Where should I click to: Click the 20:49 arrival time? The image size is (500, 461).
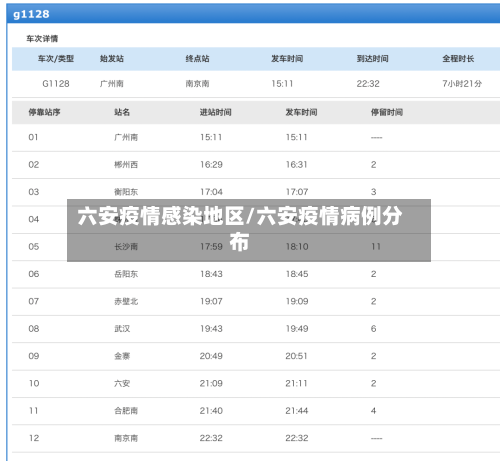pos(211,356)
